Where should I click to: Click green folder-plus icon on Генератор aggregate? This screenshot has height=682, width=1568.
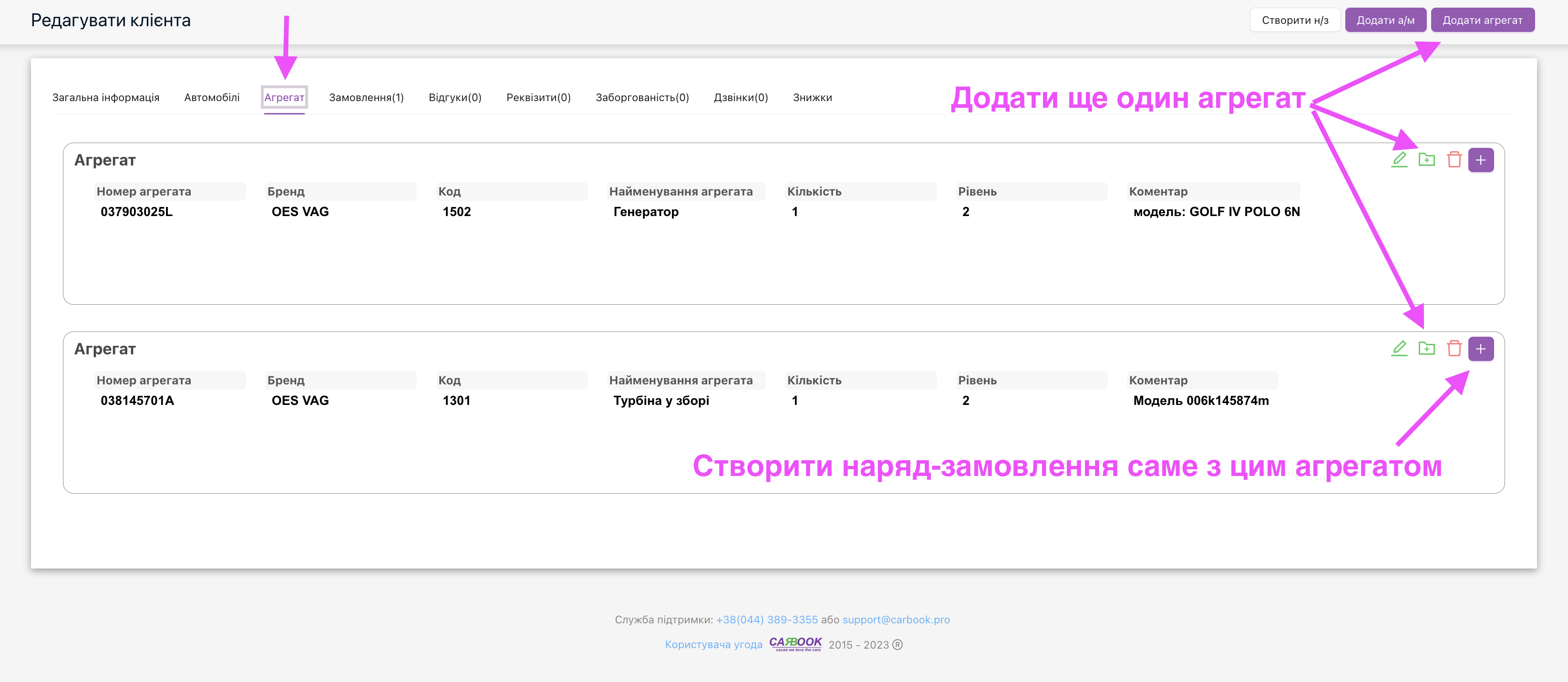tap(1427, 160)
